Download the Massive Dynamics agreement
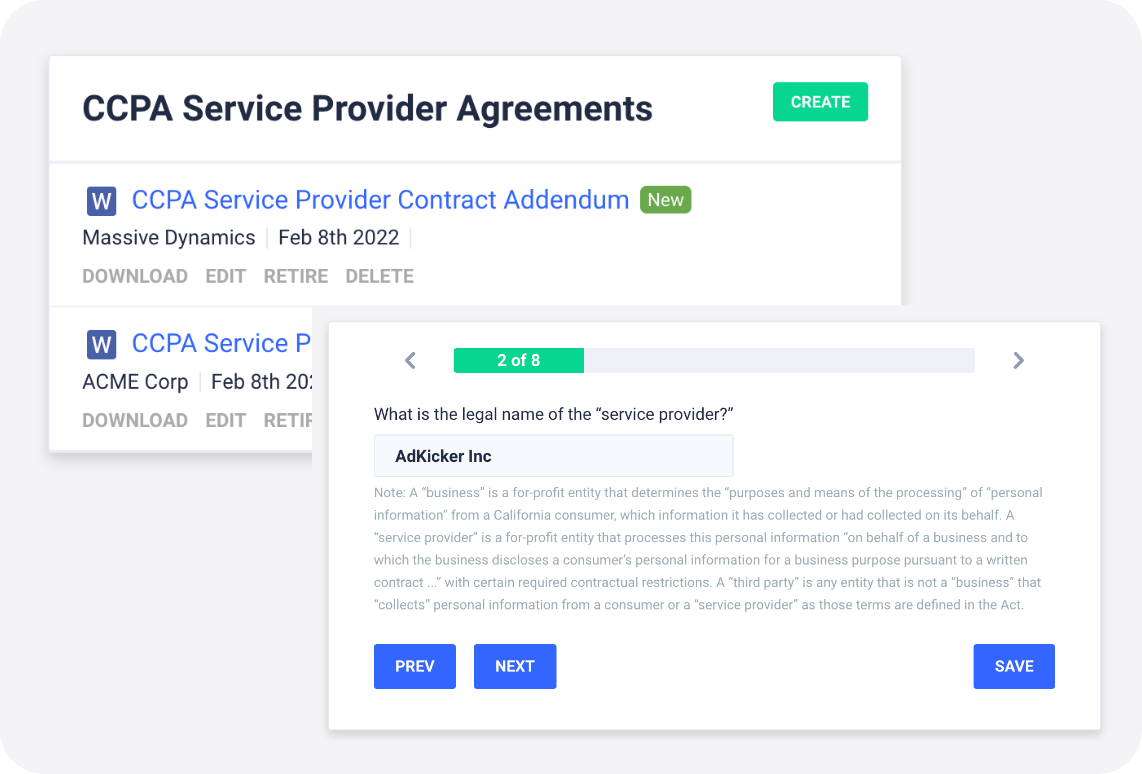Screen dimensions: 1142x774 (x=135, y=276)
